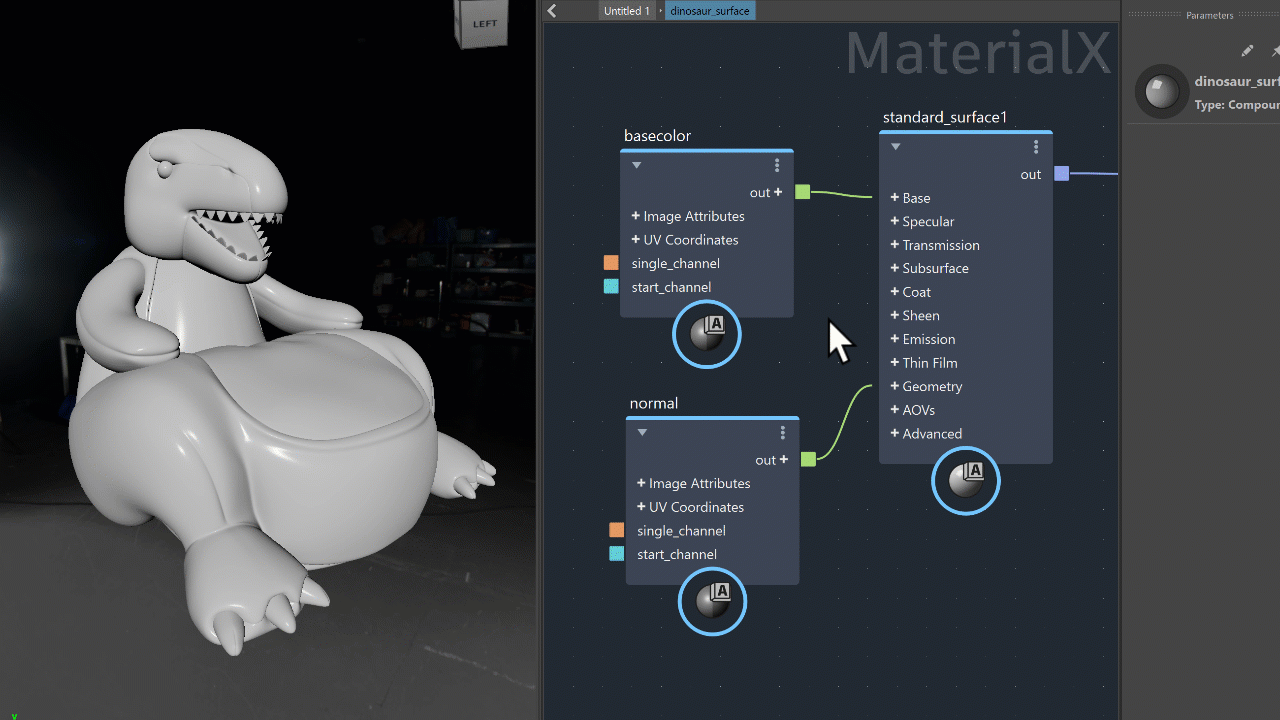Viewport: 1280px width, 720px height.
Task: Expand the Subsurface group
Action: coord(895,268)
